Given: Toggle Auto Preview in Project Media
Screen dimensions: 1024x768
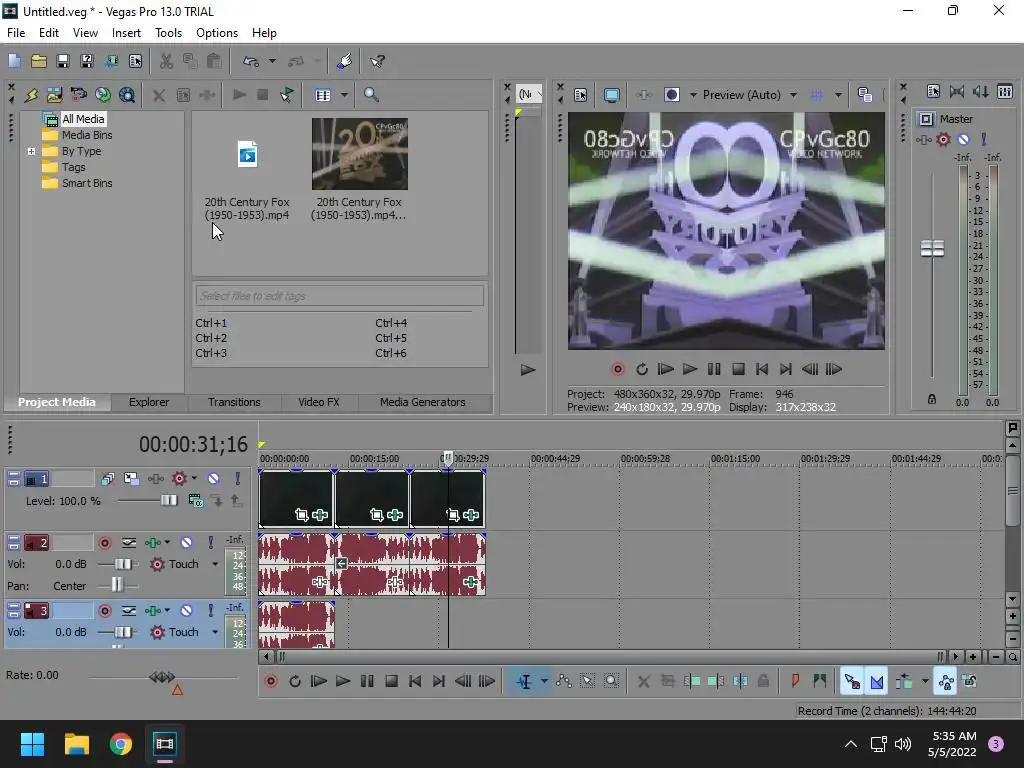Looking at the screenshot, I should (x=287, y=95).
